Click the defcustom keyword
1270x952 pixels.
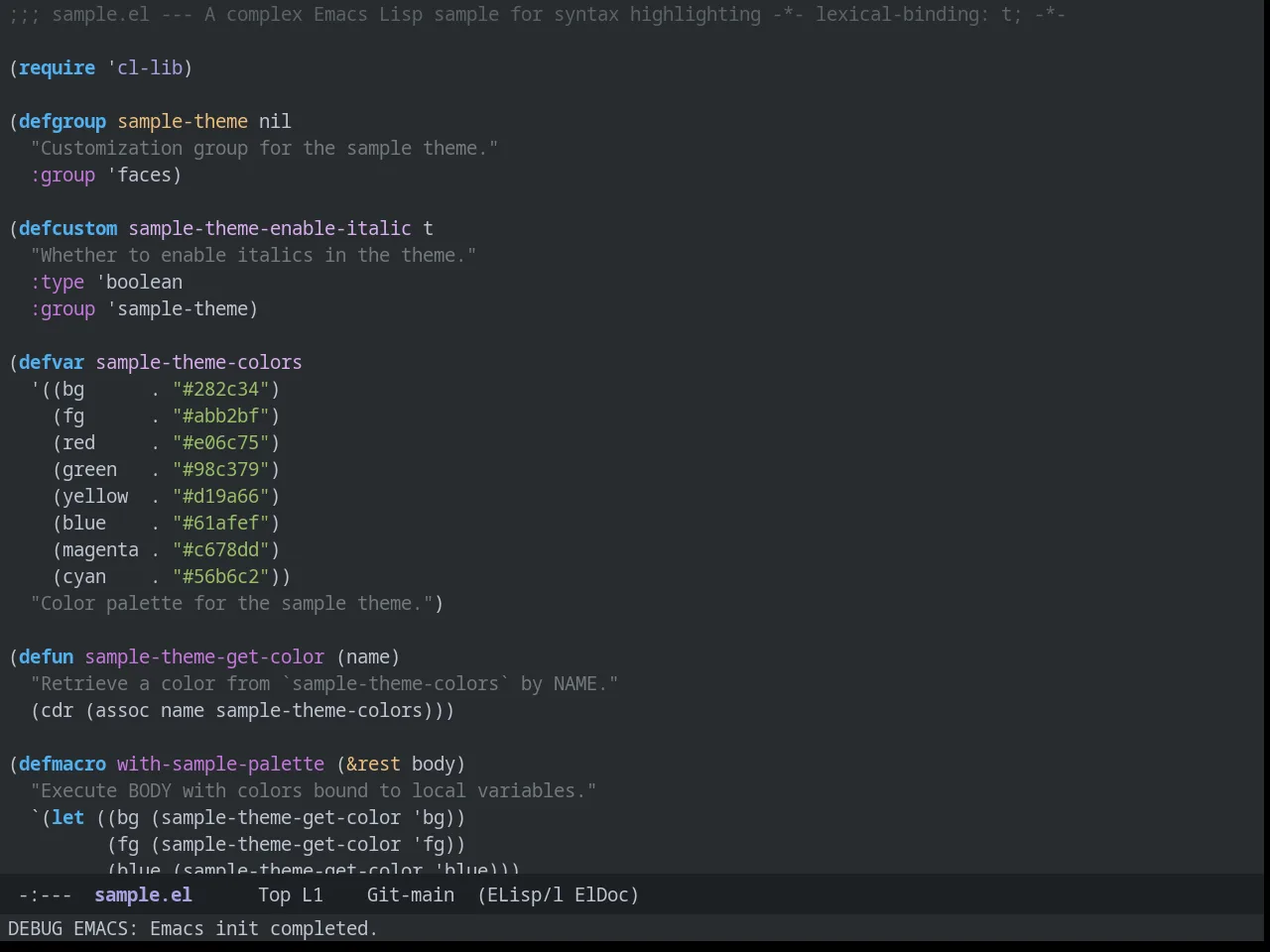tap(67, 228)
